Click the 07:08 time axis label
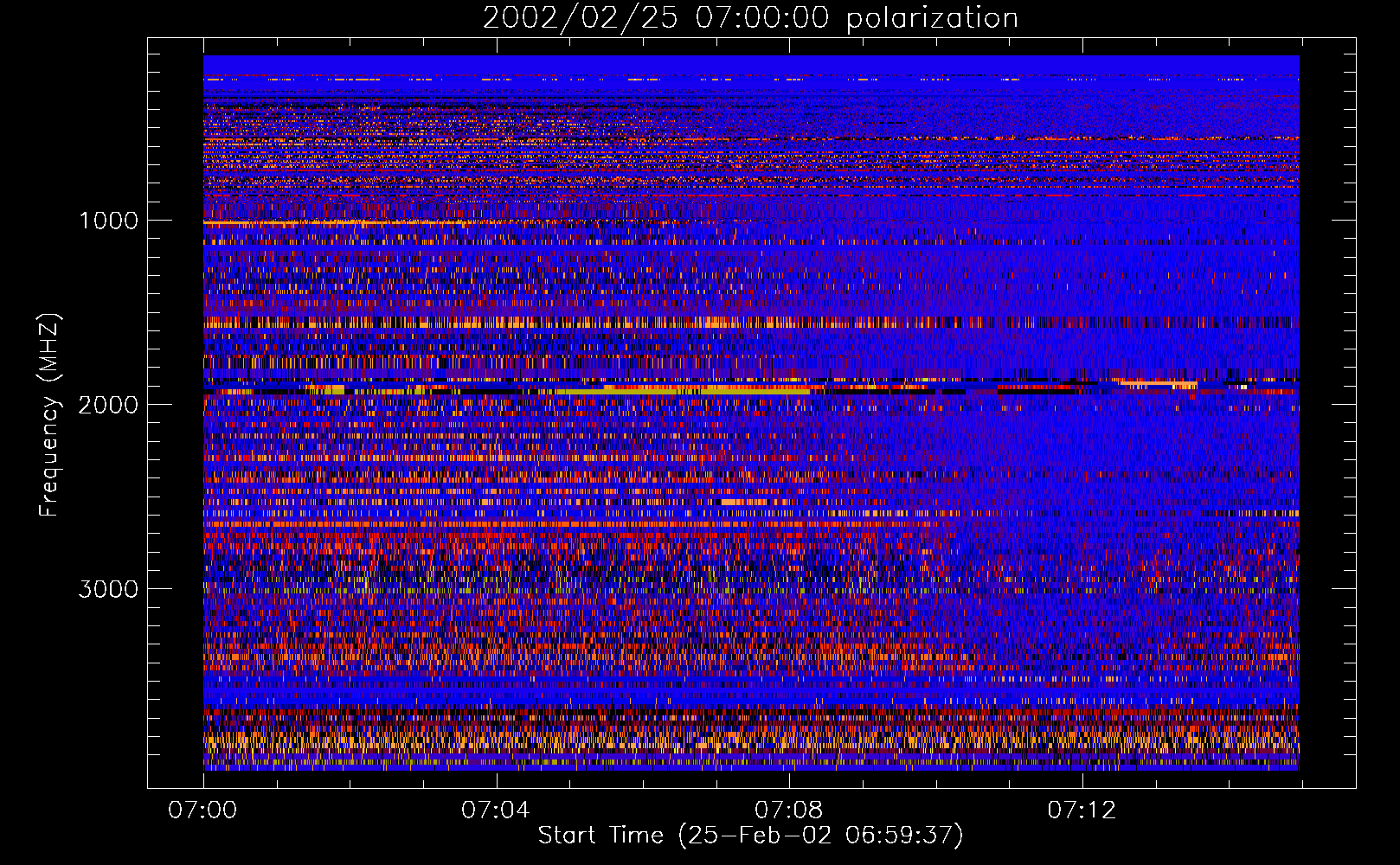 [x=788, y=811]
